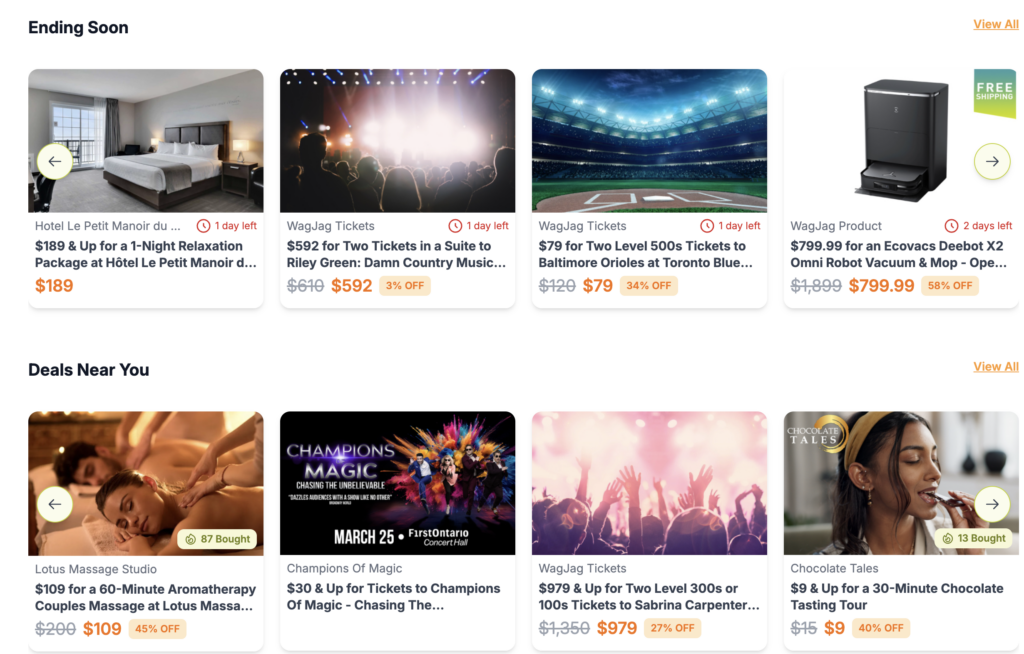Open View All for Ending Soon
This screenshot has height=654, width=1024.
[995, 24]
